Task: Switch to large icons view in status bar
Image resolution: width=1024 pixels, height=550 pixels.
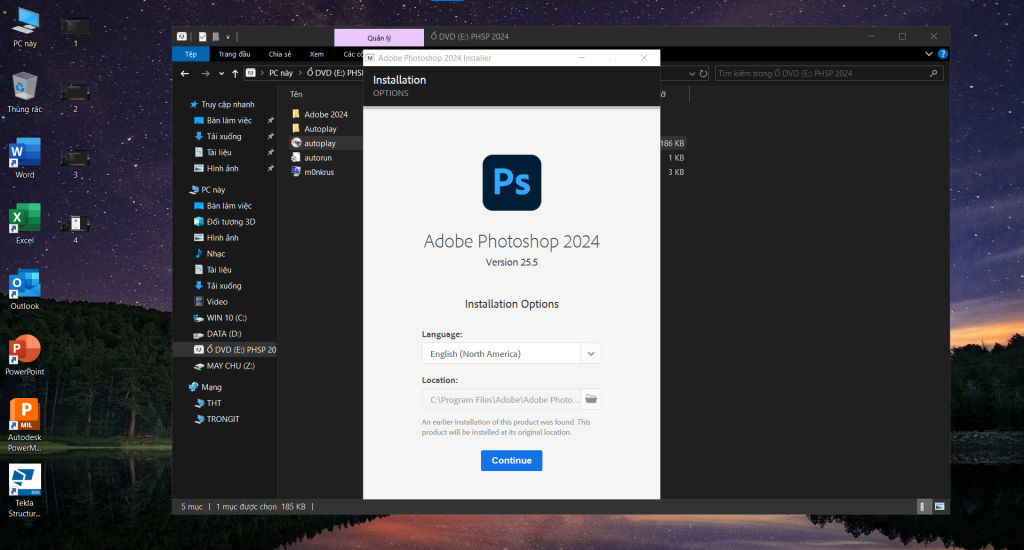Action: 939,506
